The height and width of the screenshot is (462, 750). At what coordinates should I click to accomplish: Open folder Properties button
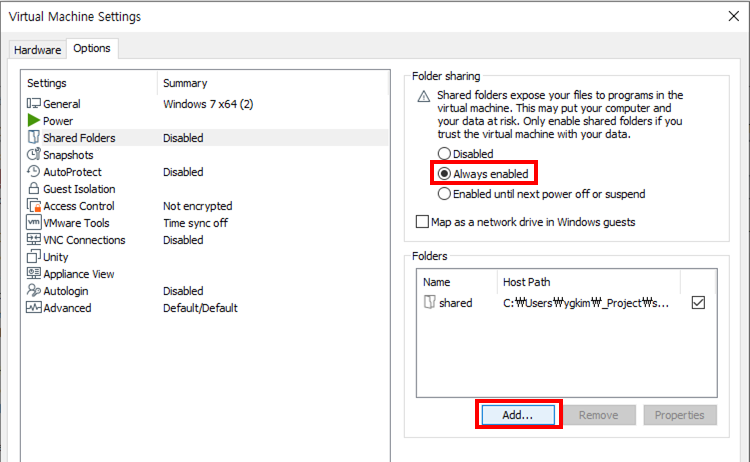[x=680, y=415]
